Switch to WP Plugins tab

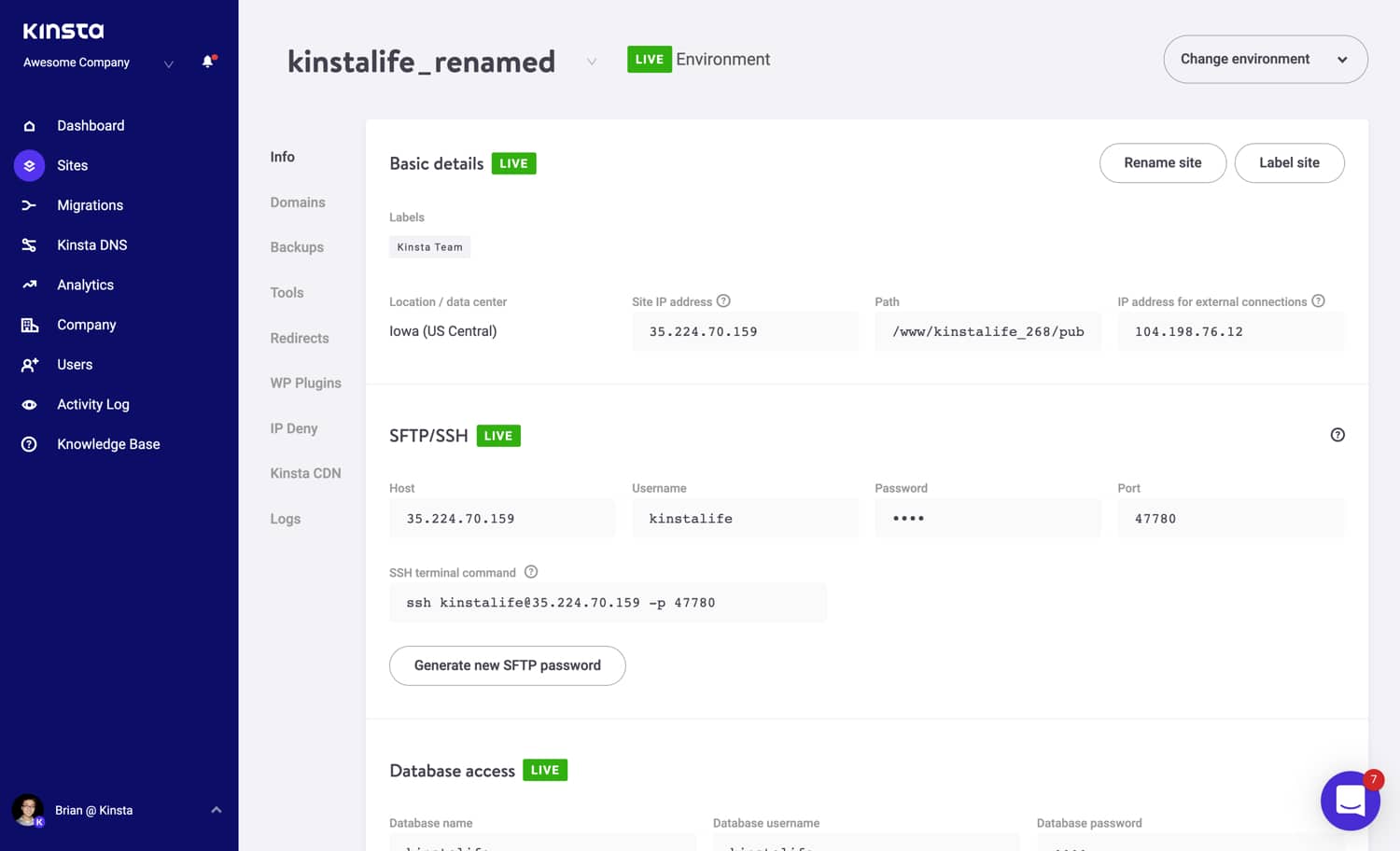tap(305, 384)
